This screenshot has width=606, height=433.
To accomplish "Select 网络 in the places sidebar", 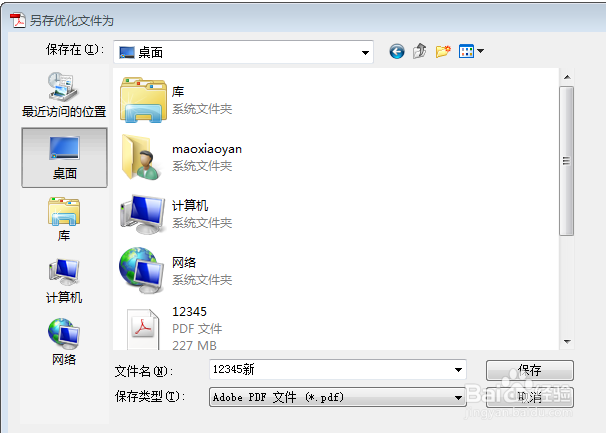I will click(x=64, y=342).
